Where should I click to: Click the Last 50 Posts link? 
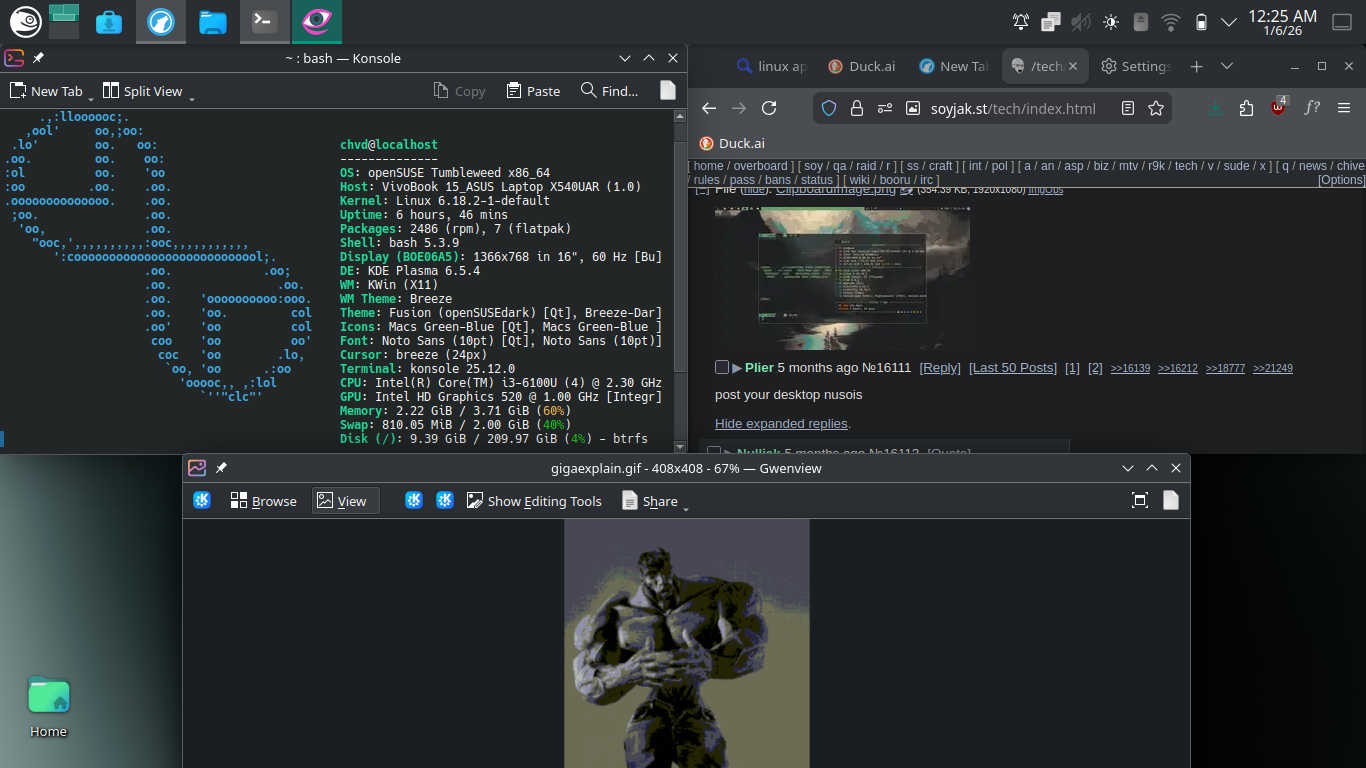[1012, 368]
